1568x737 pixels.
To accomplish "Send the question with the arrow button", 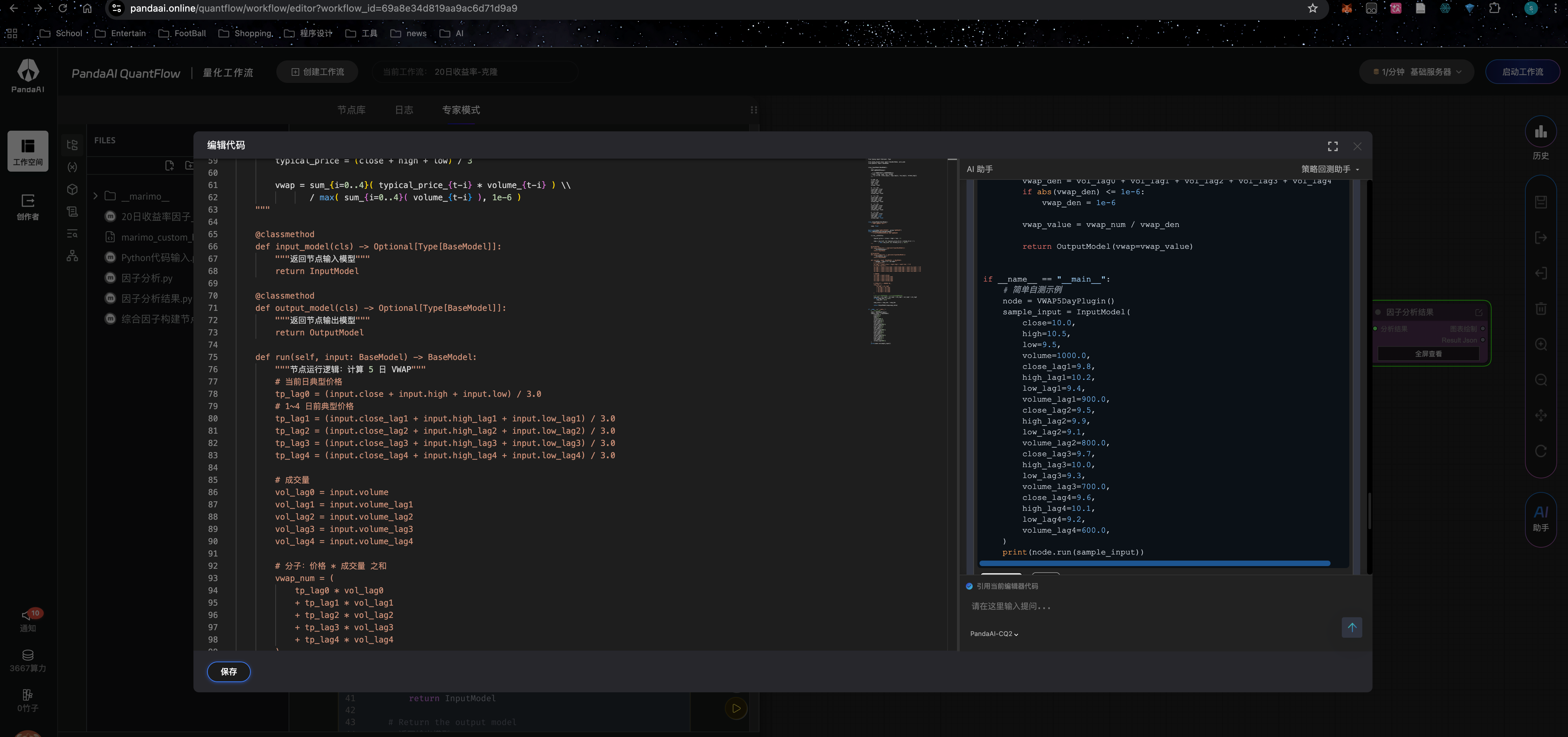I will click(x=1351, y=627).
